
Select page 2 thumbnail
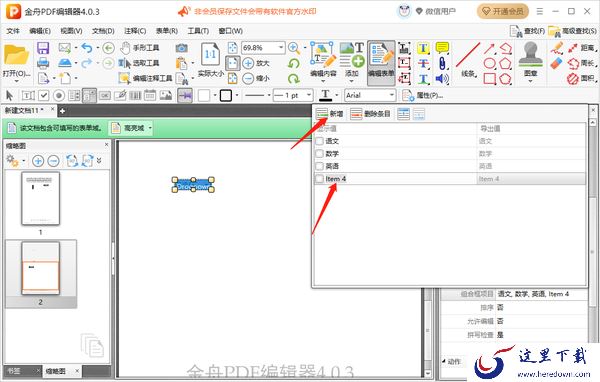click(41, 268)
